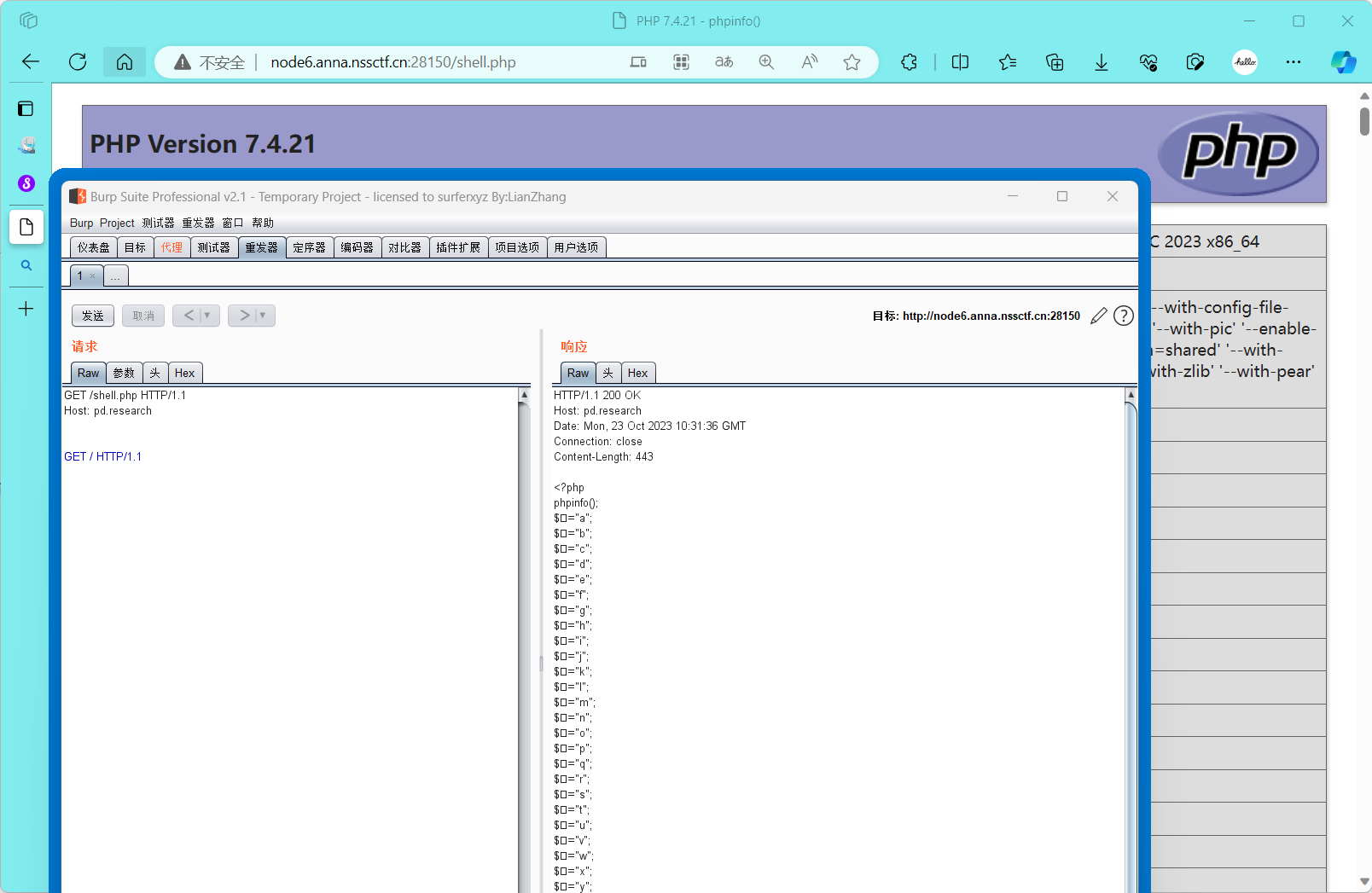Go back in Edge browser
The image size is (1372, 893).
pyautogui.click(x=31, y=61)
